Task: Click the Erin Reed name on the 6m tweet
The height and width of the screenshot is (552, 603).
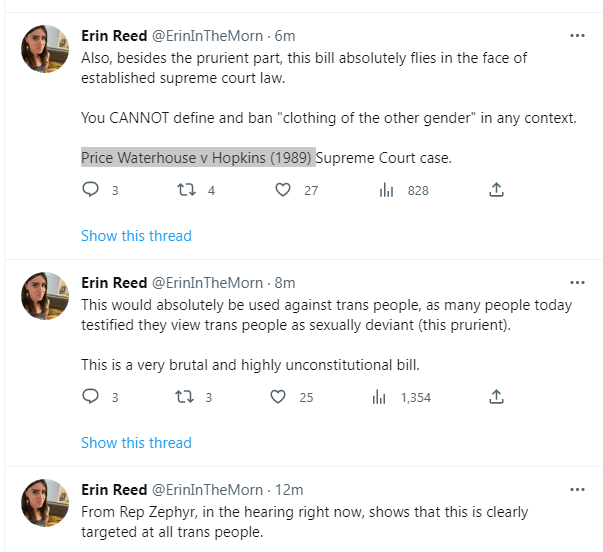Action: [x=113, y=36]
